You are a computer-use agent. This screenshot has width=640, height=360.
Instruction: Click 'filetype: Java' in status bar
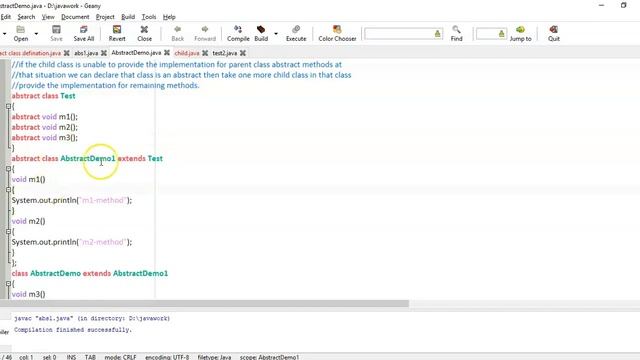click(x=214, y=357)
